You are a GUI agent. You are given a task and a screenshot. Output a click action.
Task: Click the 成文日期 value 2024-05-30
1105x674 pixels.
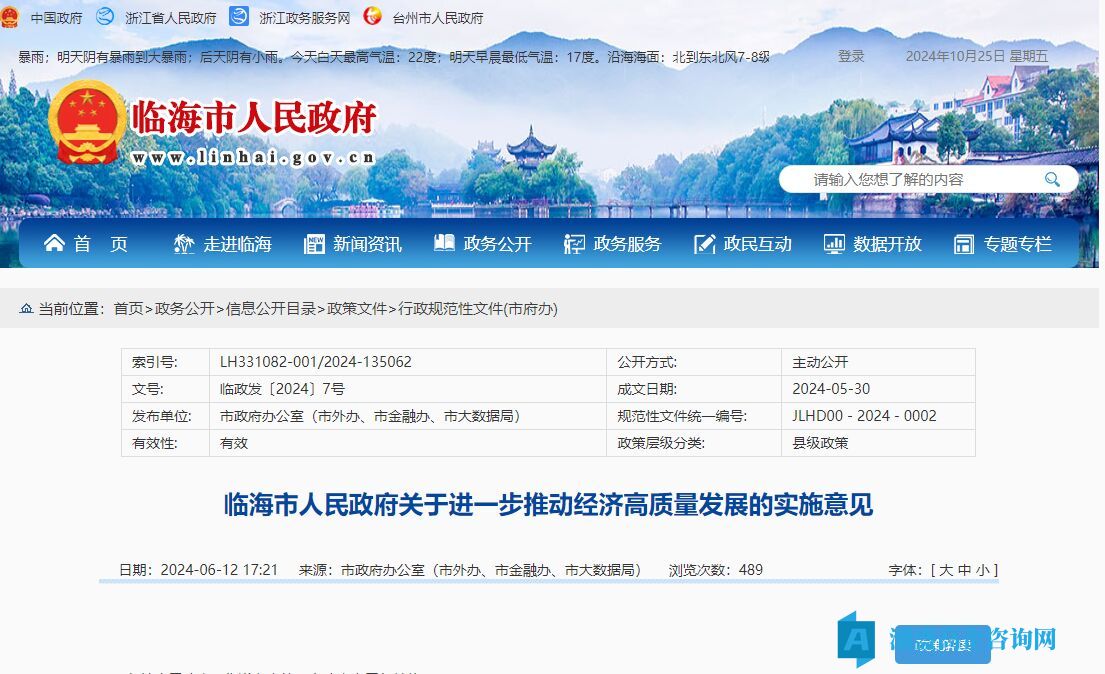click(x=831, y=389)
